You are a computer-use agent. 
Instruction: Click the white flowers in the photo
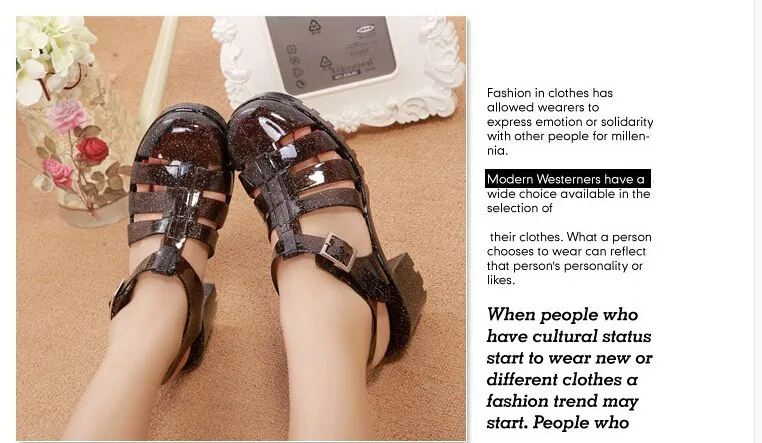tap(52, 54)
